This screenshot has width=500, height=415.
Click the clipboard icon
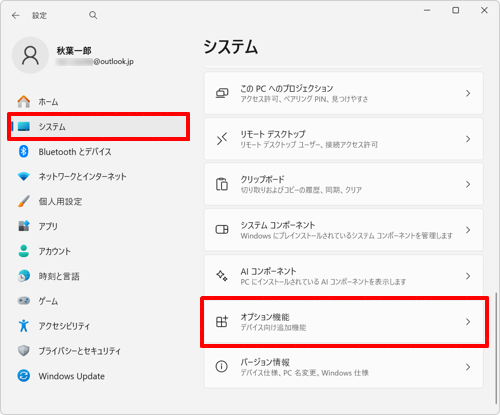click(x=222, y=184)
